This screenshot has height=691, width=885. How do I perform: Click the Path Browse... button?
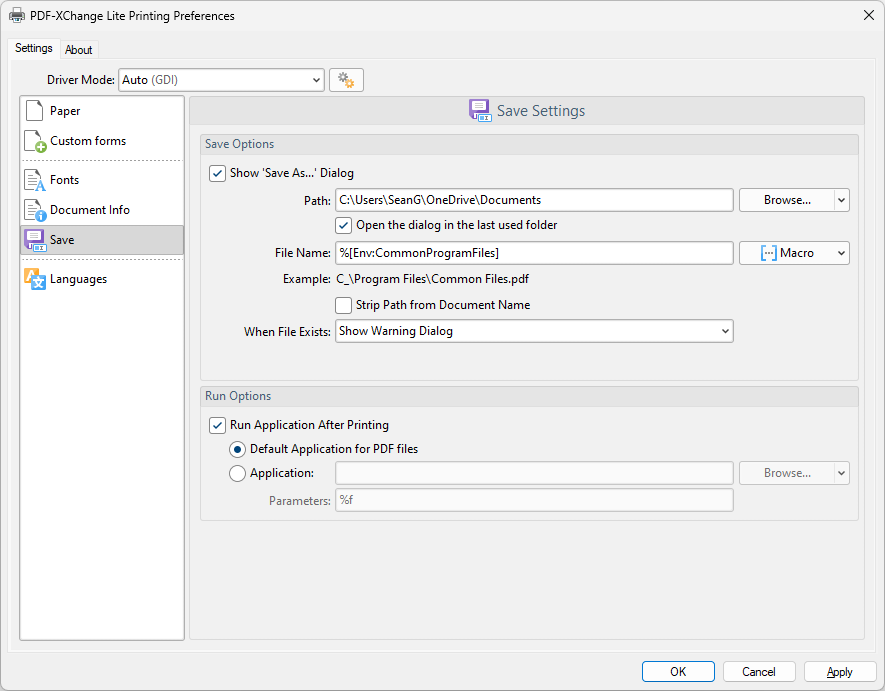pos(787,200)
